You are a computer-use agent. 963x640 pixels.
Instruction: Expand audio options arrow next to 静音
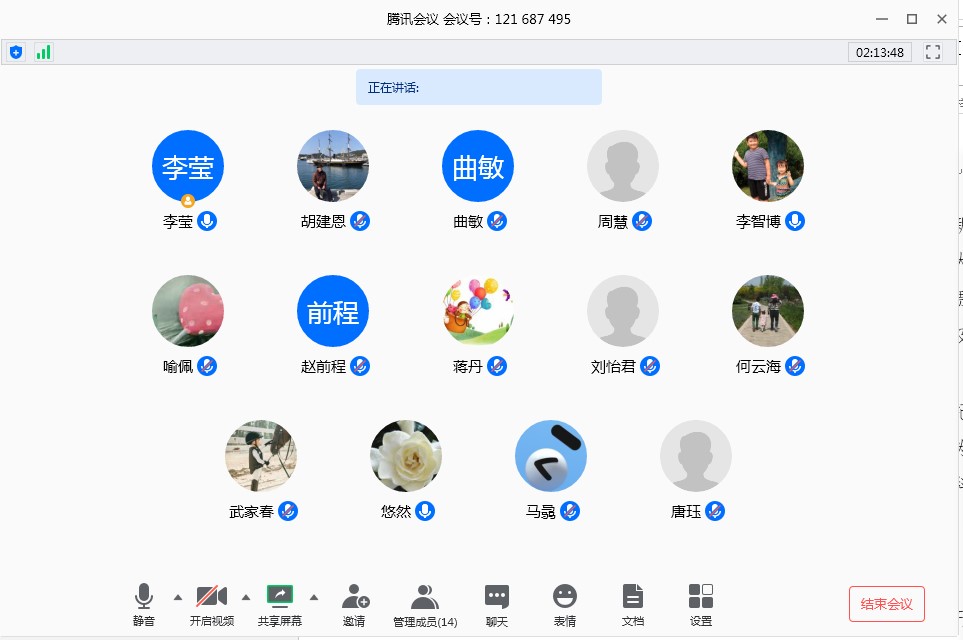pos(178,597)
